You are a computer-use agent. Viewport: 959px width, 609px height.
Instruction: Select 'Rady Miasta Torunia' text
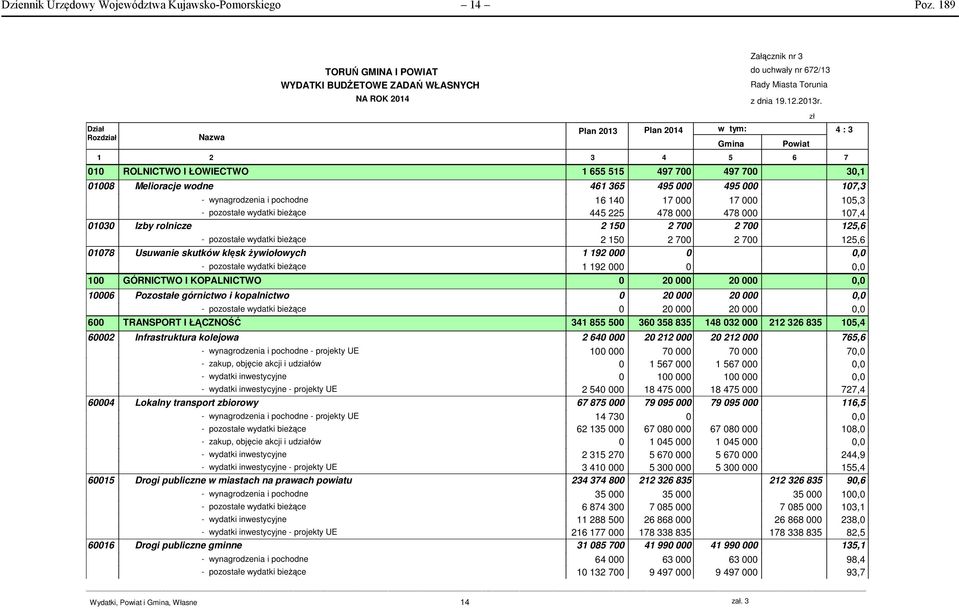click(788, 84)
